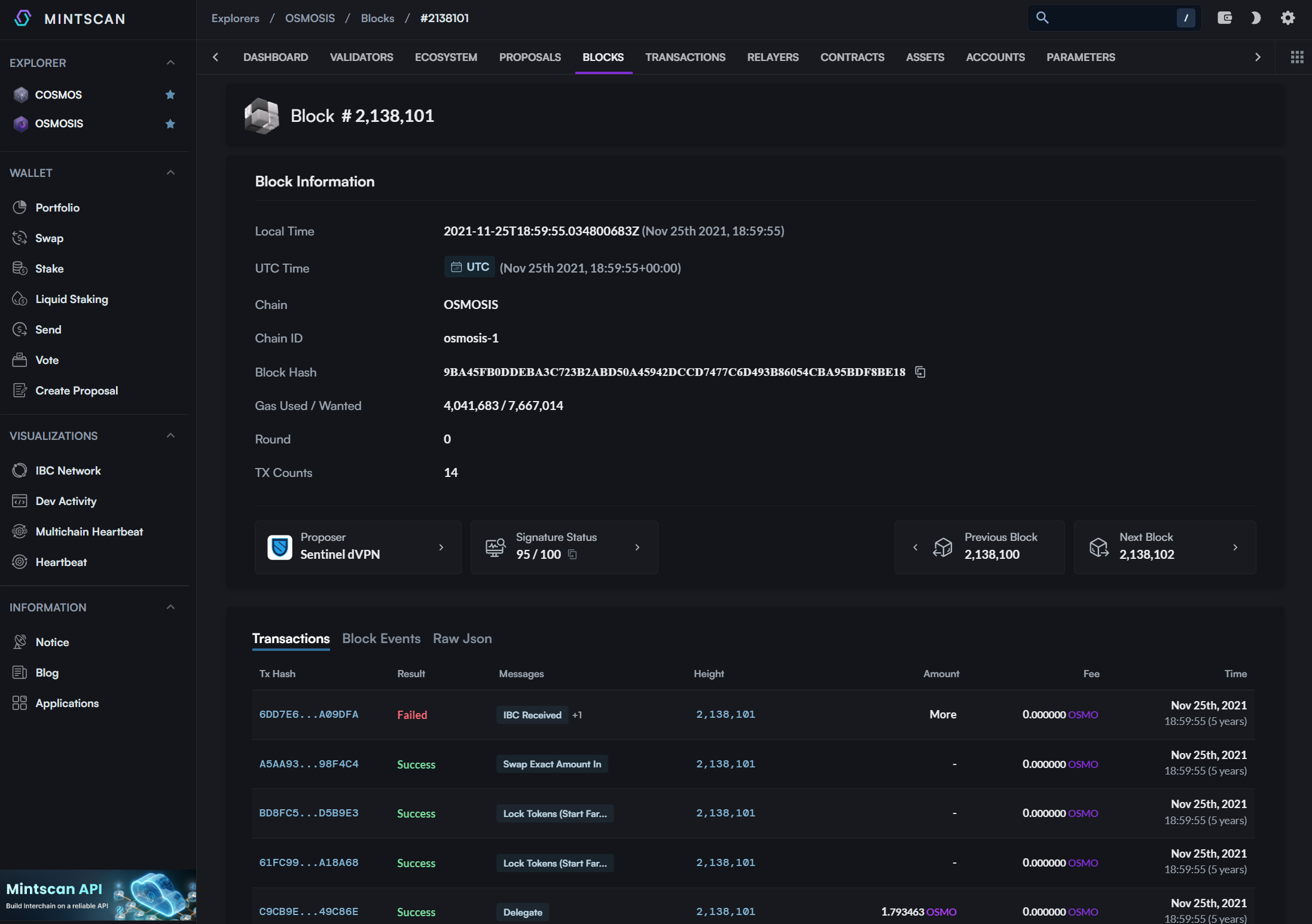Screen dimensions: 1312x924
Task: Toggle favorite star for COSMOS
Action: click(x=170, y=95)
